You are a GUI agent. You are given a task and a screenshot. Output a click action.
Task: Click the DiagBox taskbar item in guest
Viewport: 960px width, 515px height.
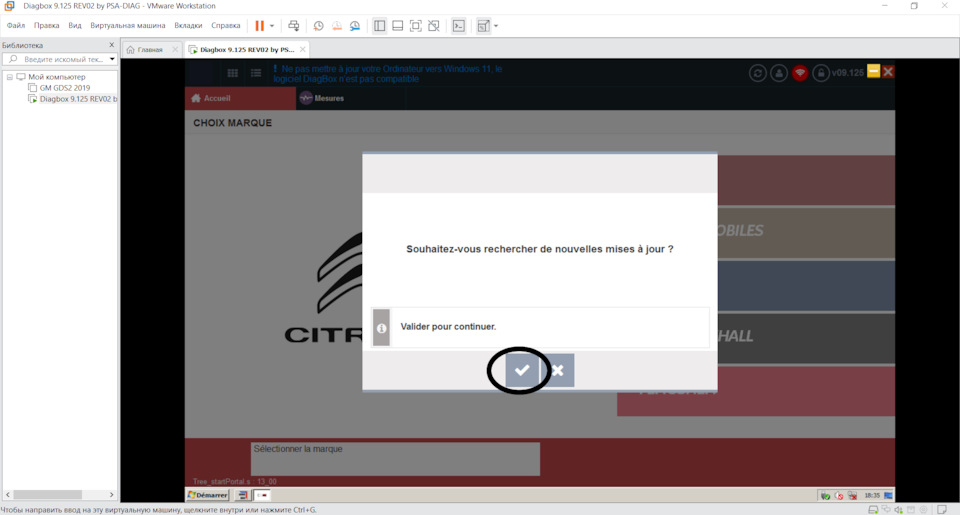click(262, 495)
